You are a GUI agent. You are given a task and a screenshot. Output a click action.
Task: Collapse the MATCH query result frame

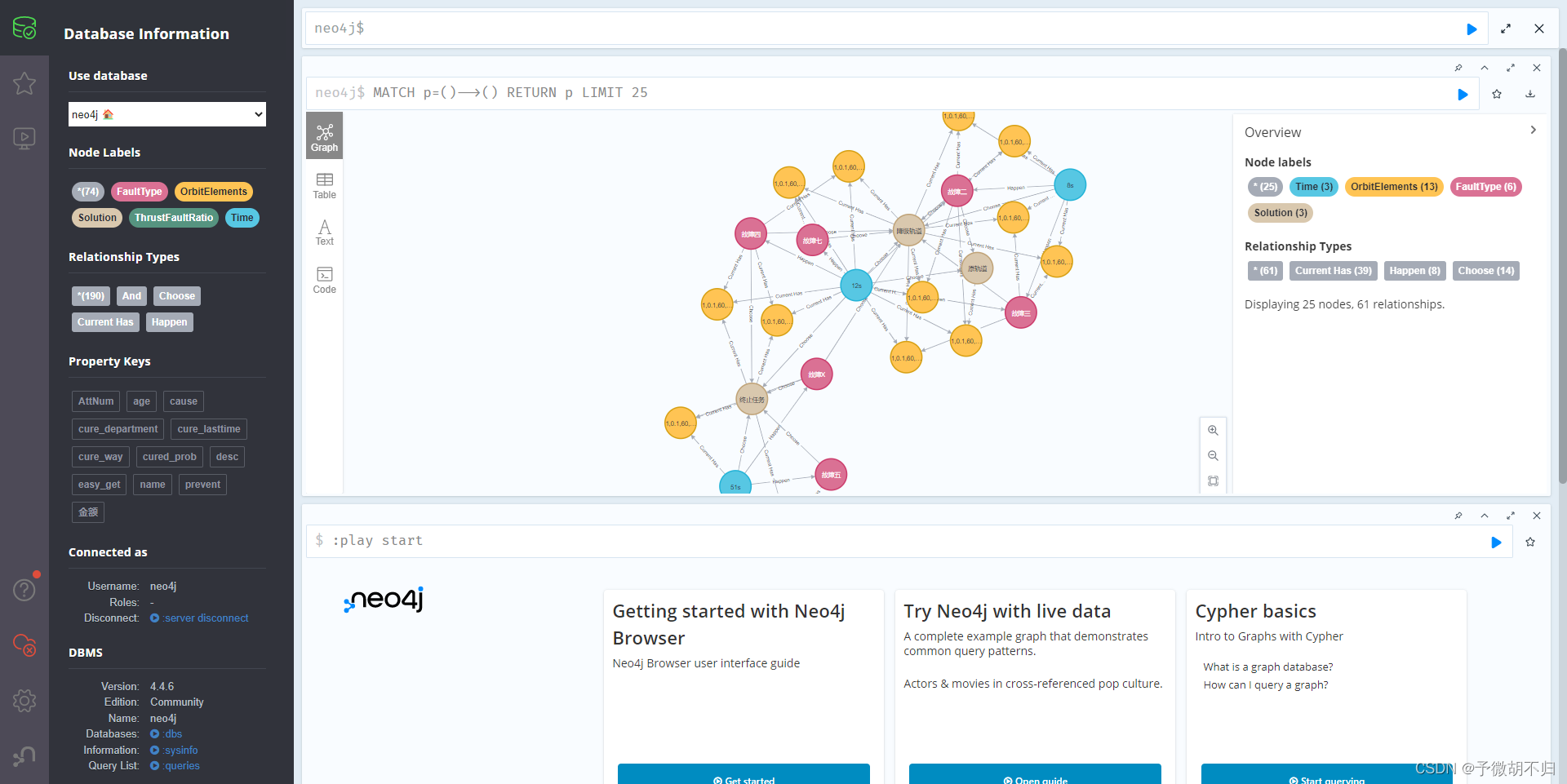coord(1485,68)
